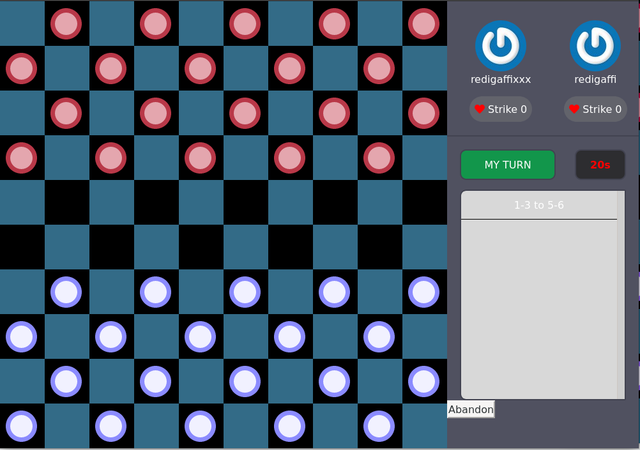This screenshot has width=640, height=450.
Task: Click the 20s countdown timer
Action: click(x=600, y=165)
